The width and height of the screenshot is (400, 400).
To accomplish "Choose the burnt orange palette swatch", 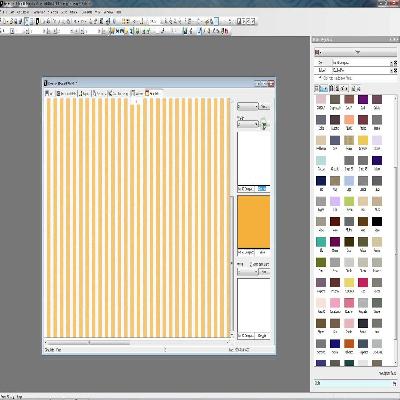I will click(x=349, y=343).
